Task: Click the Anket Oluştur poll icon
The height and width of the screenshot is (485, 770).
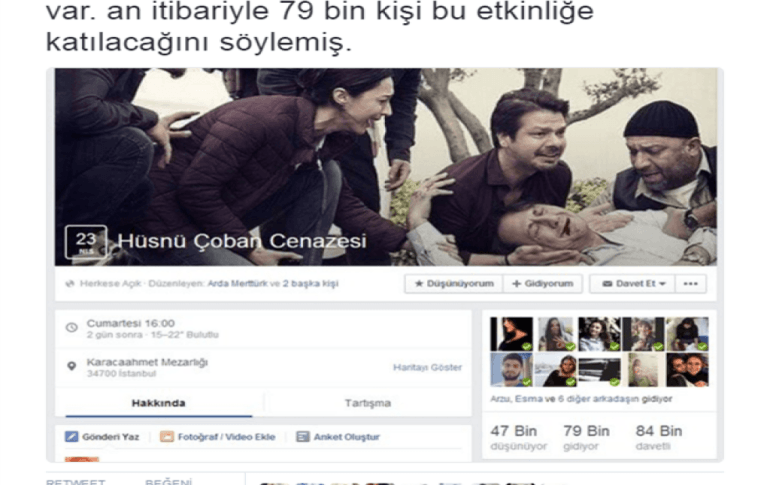Action: (x=303, y=437)
